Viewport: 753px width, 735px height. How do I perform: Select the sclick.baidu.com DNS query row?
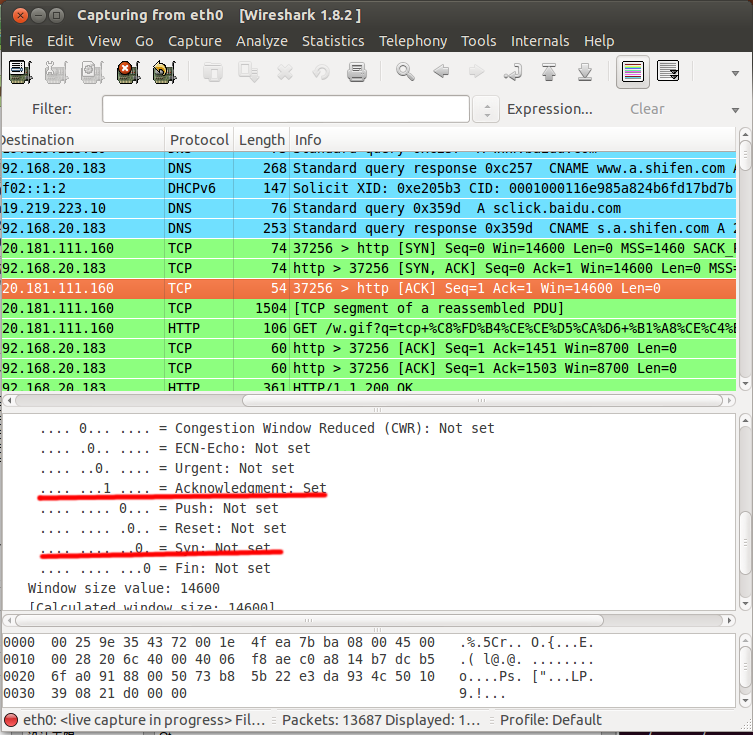[368, 208]
